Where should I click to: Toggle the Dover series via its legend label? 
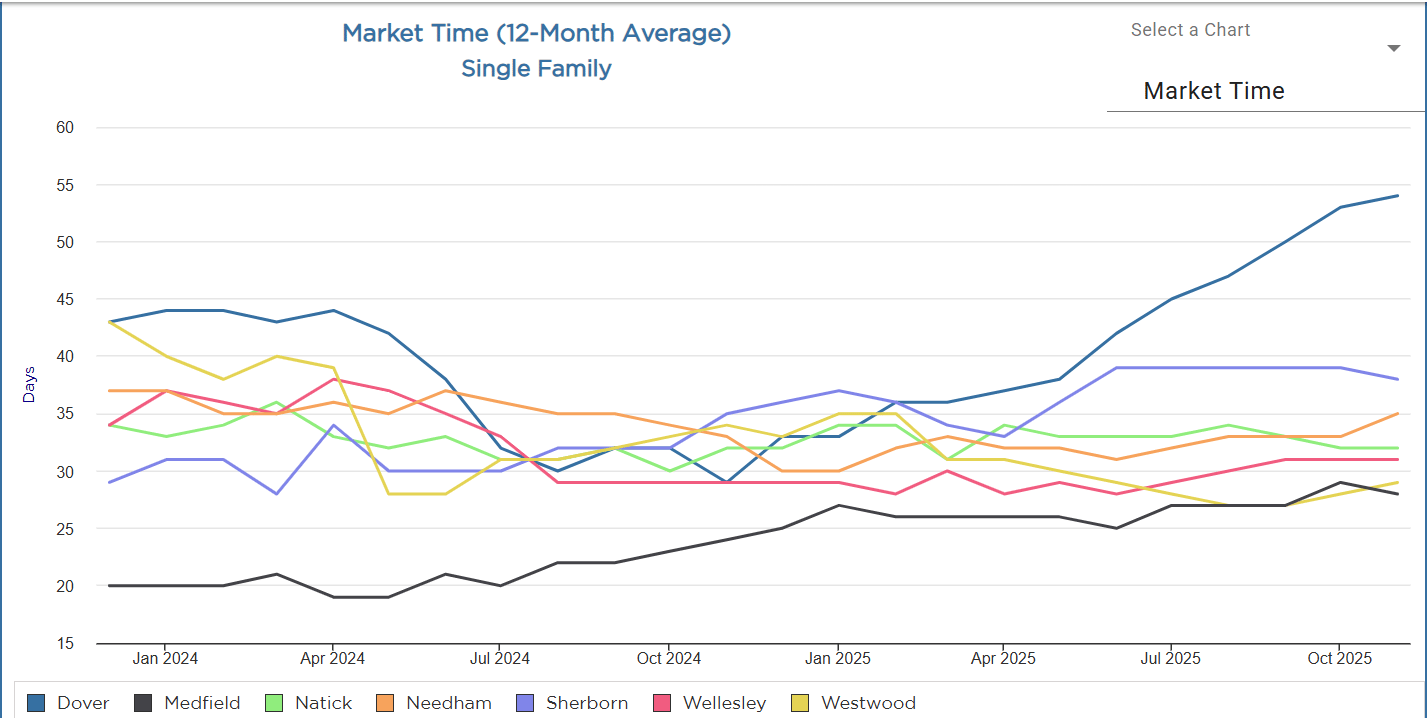83,703
